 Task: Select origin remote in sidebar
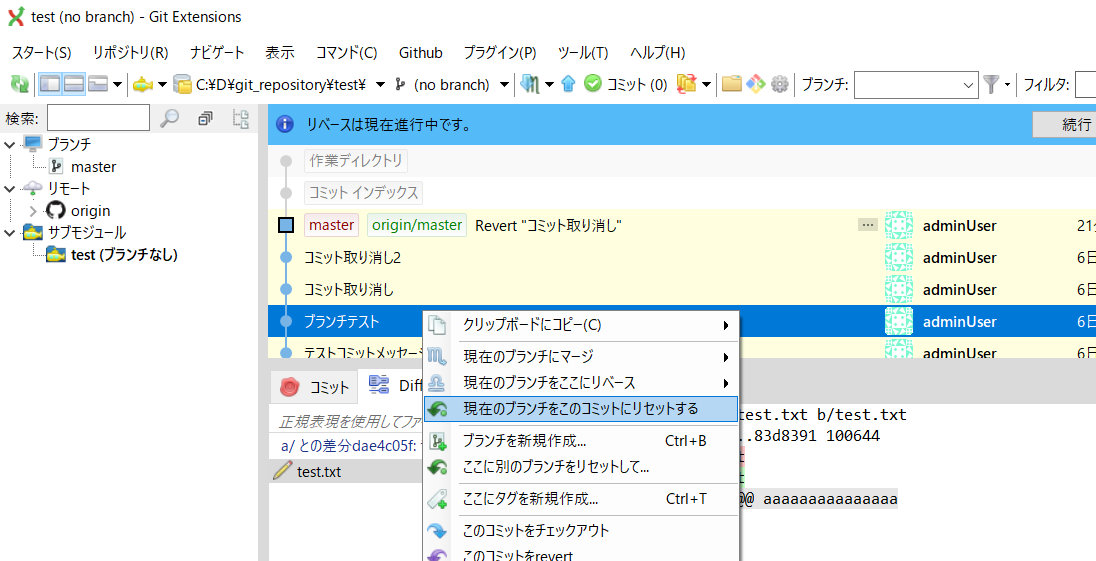[90, 210]
